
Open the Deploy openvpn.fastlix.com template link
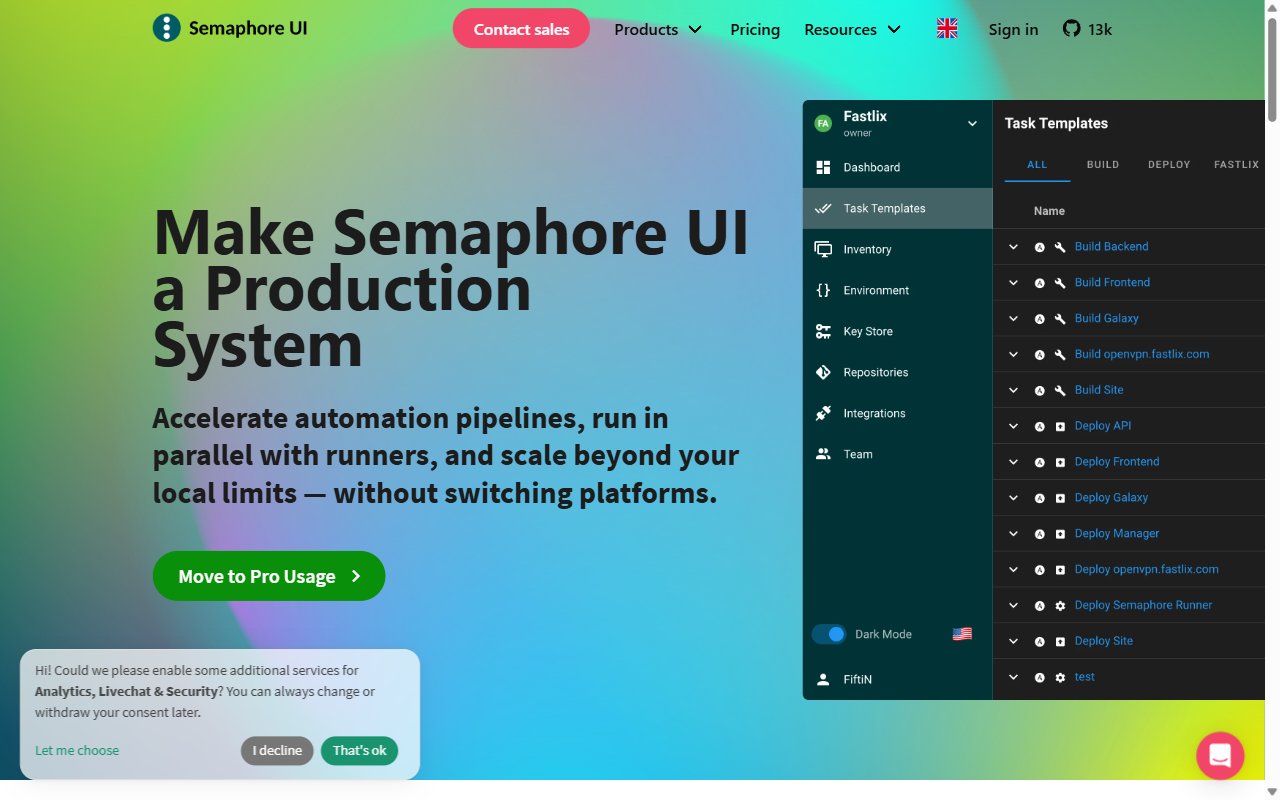(1146, 569)
